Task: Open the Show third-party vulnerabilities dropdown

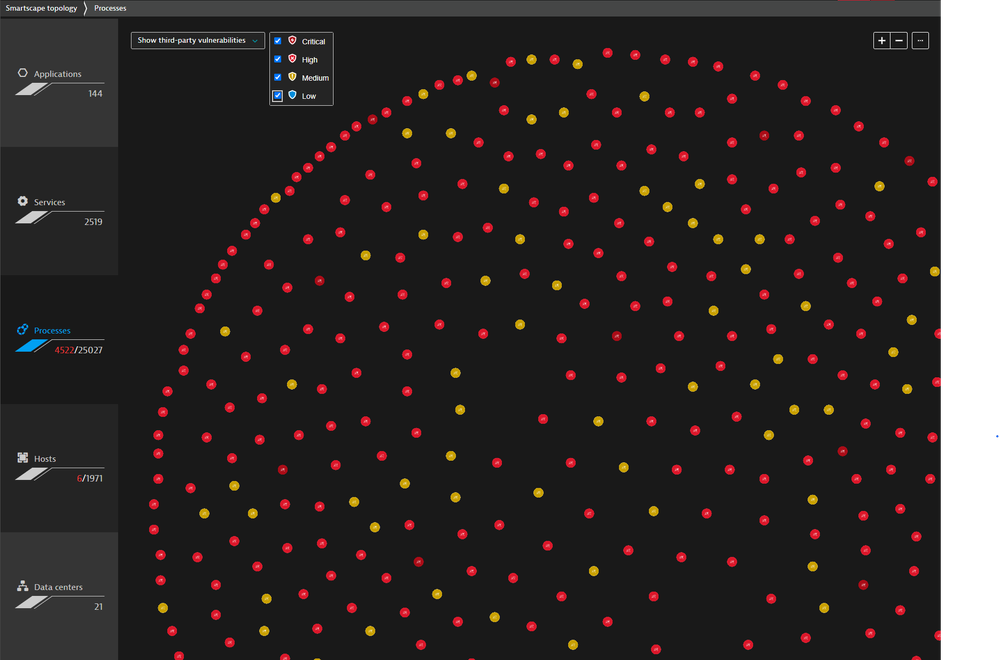Action: [x=198, y=41]
